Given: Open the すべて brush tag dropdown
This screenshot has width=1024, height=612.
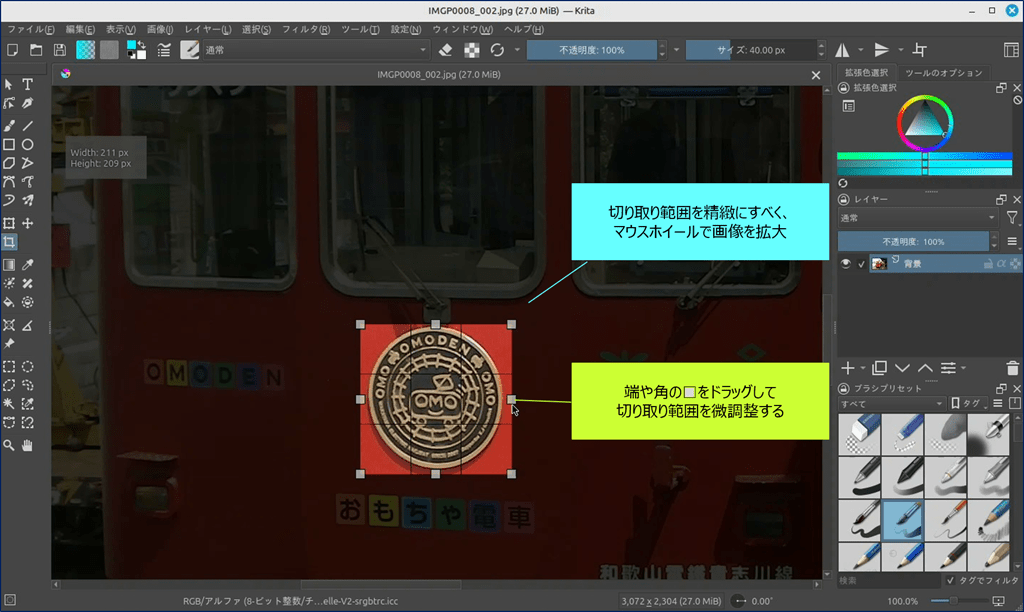Looking at the screenshot, I should (x=891, y=404).
